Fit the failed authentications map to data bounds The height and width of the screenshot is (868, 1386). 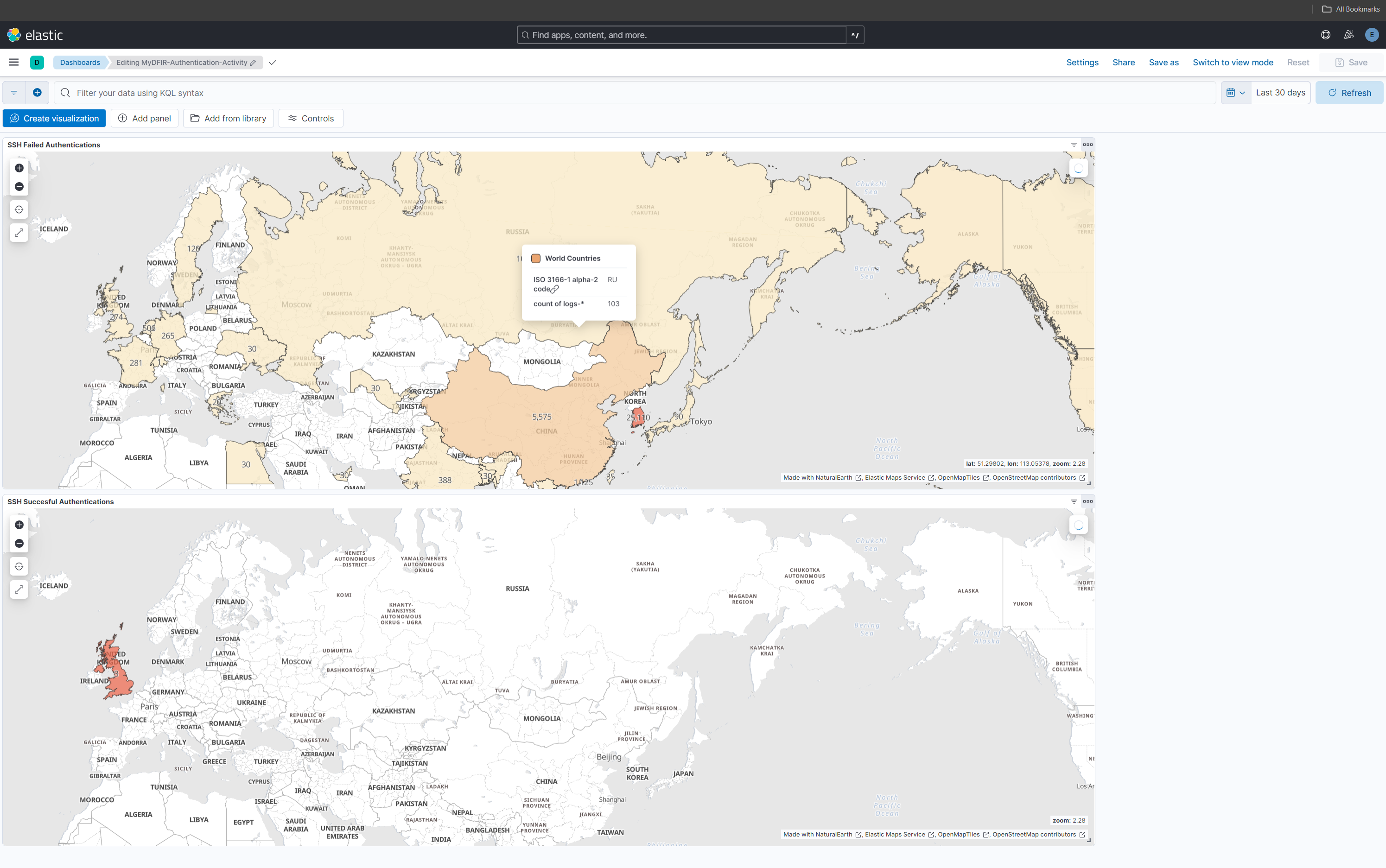(x=19, y=209)
